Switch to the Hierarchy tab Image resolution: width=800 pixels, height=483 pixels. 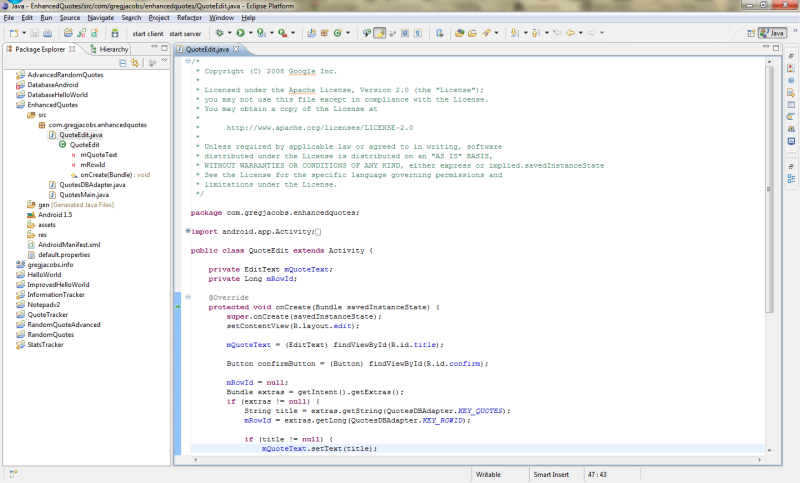click(x=113, y=49)
